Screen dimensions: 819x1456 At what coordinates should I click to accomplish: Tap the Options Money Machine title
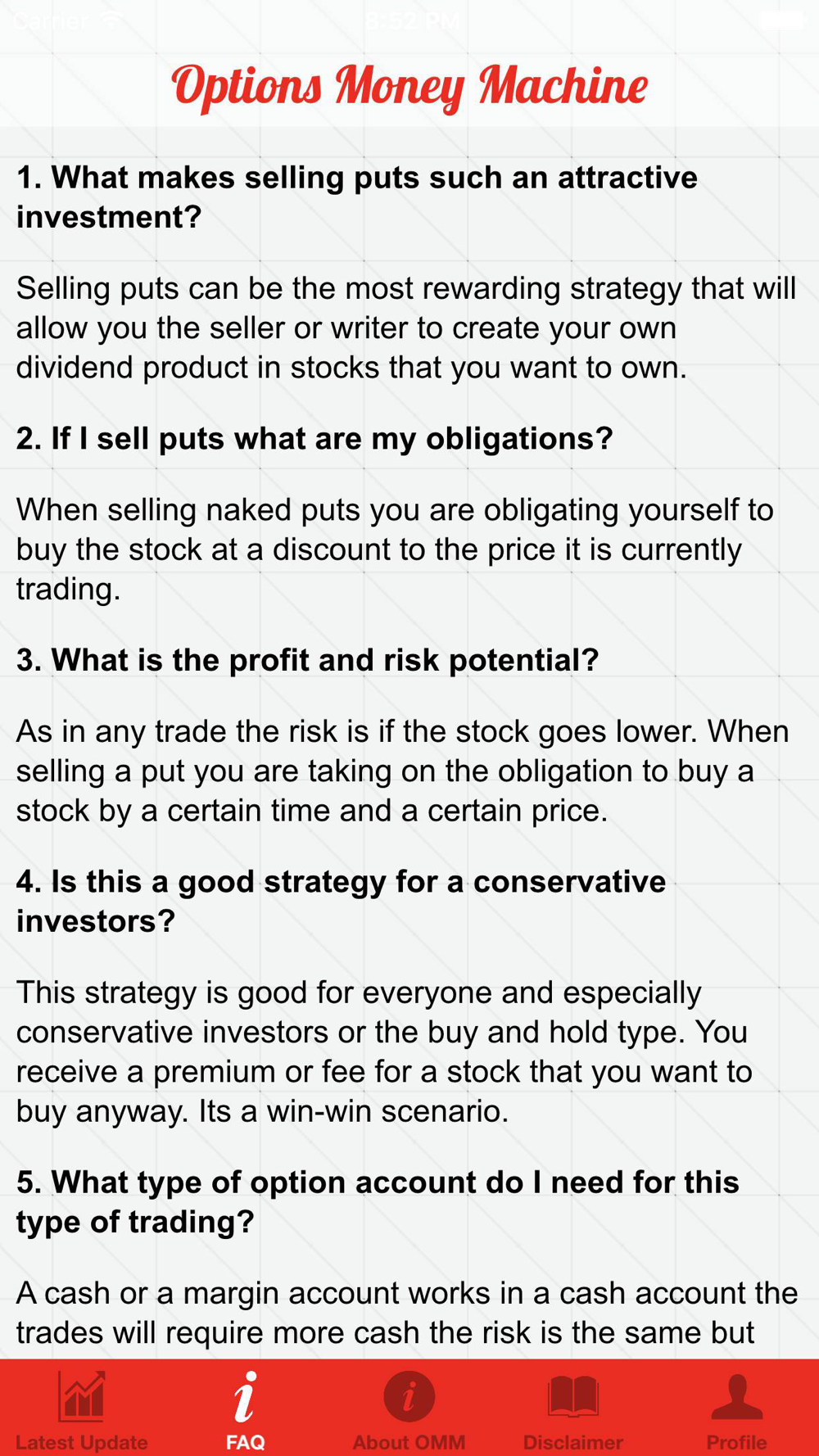point(409,87)
